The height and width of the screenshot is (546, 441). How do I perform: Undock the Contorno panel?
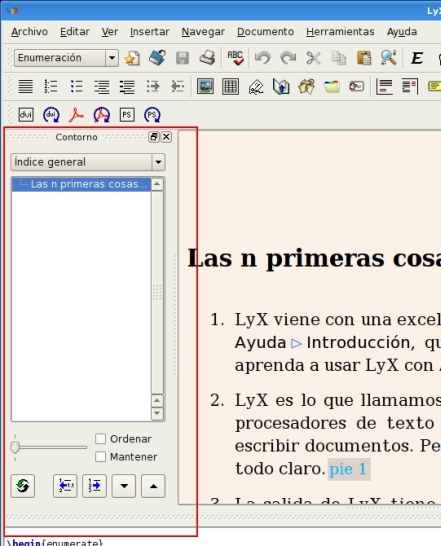tap(154, 137)
